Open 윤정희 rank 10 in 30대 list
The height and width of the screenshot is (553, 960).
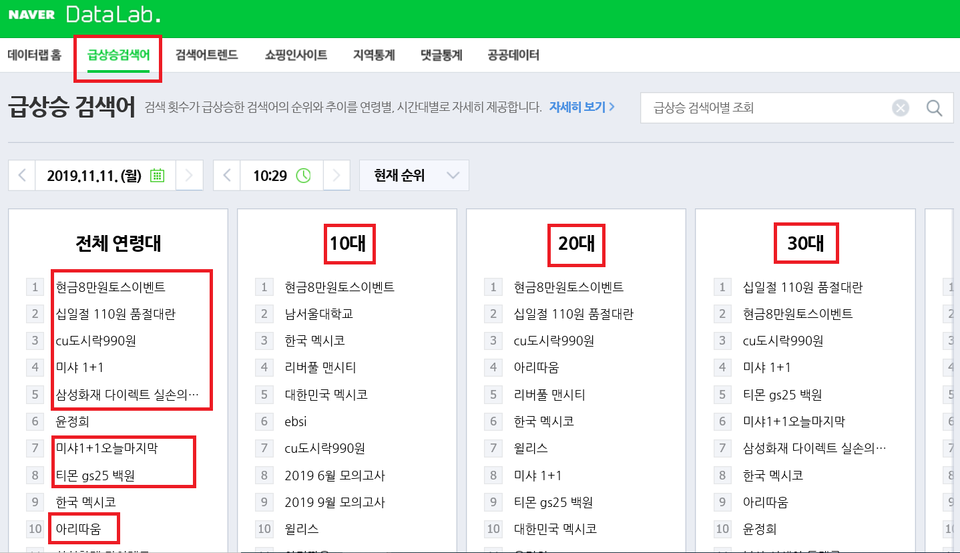(759, 529)
